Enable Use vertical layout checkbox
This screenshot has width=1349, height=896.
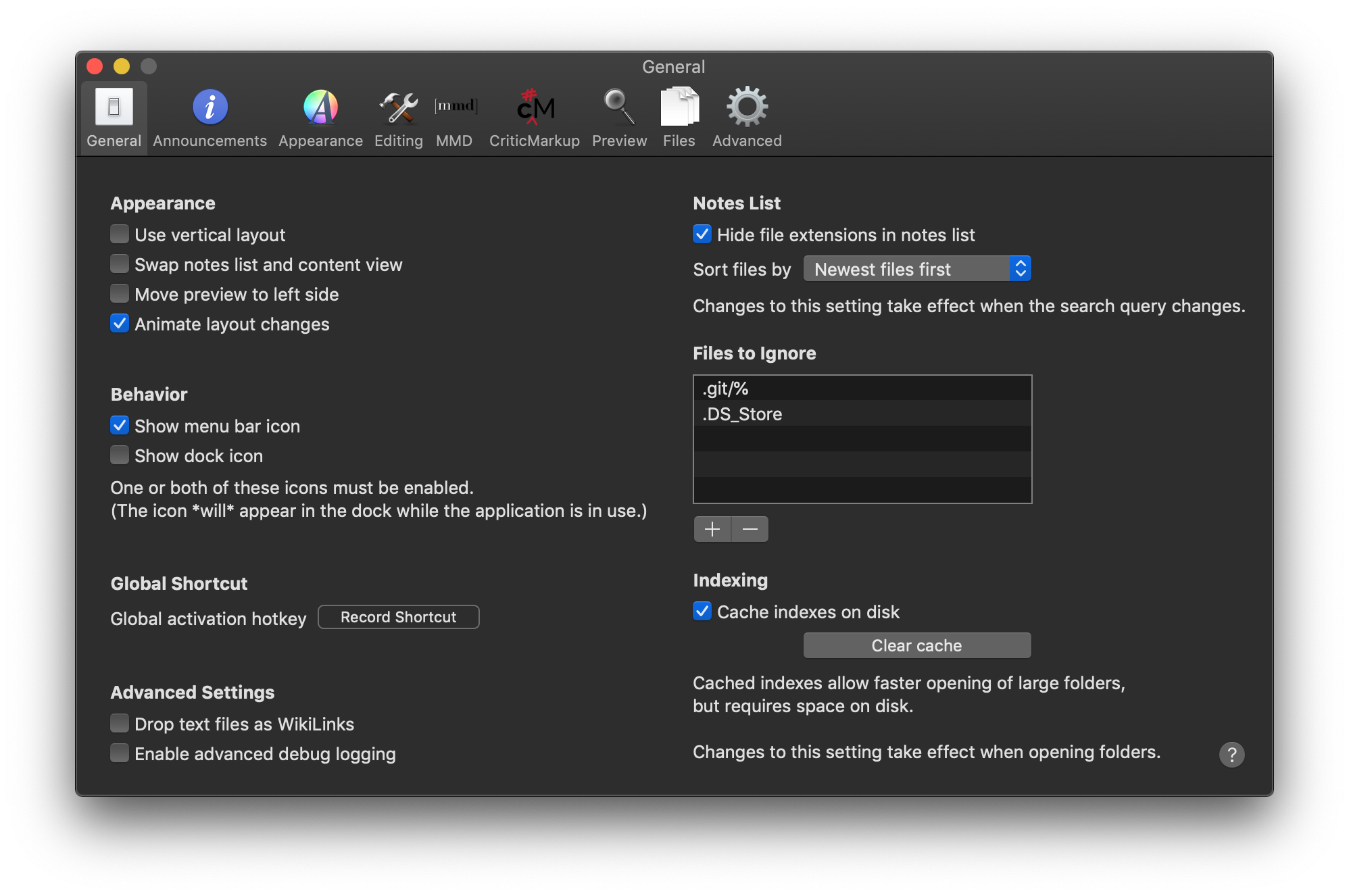[120, 234]
